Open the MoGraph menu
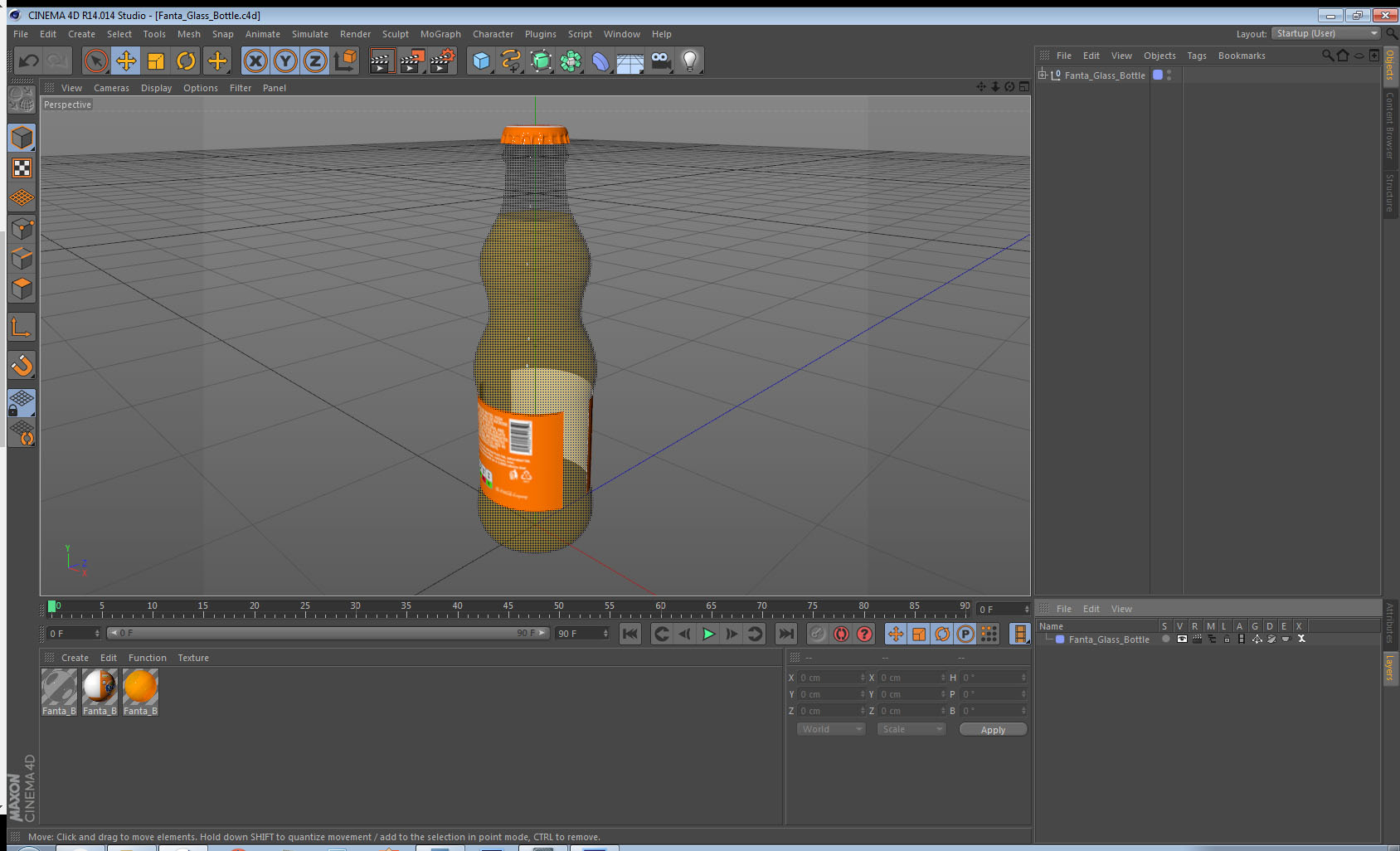This screenshot has height=851, width=1400. click(x=440, y=34)
